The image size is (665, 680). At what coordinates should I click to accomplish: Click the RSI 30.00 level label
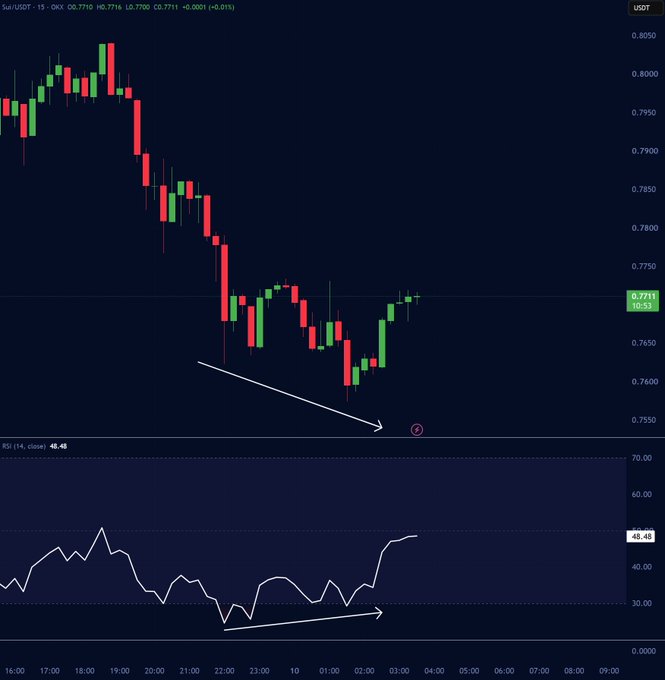[x=642, y=603]
